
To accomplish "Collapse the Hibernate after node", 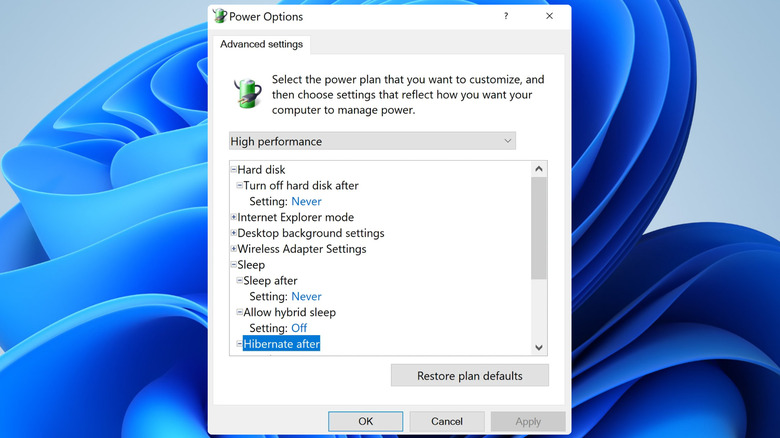I will [239, 343].
